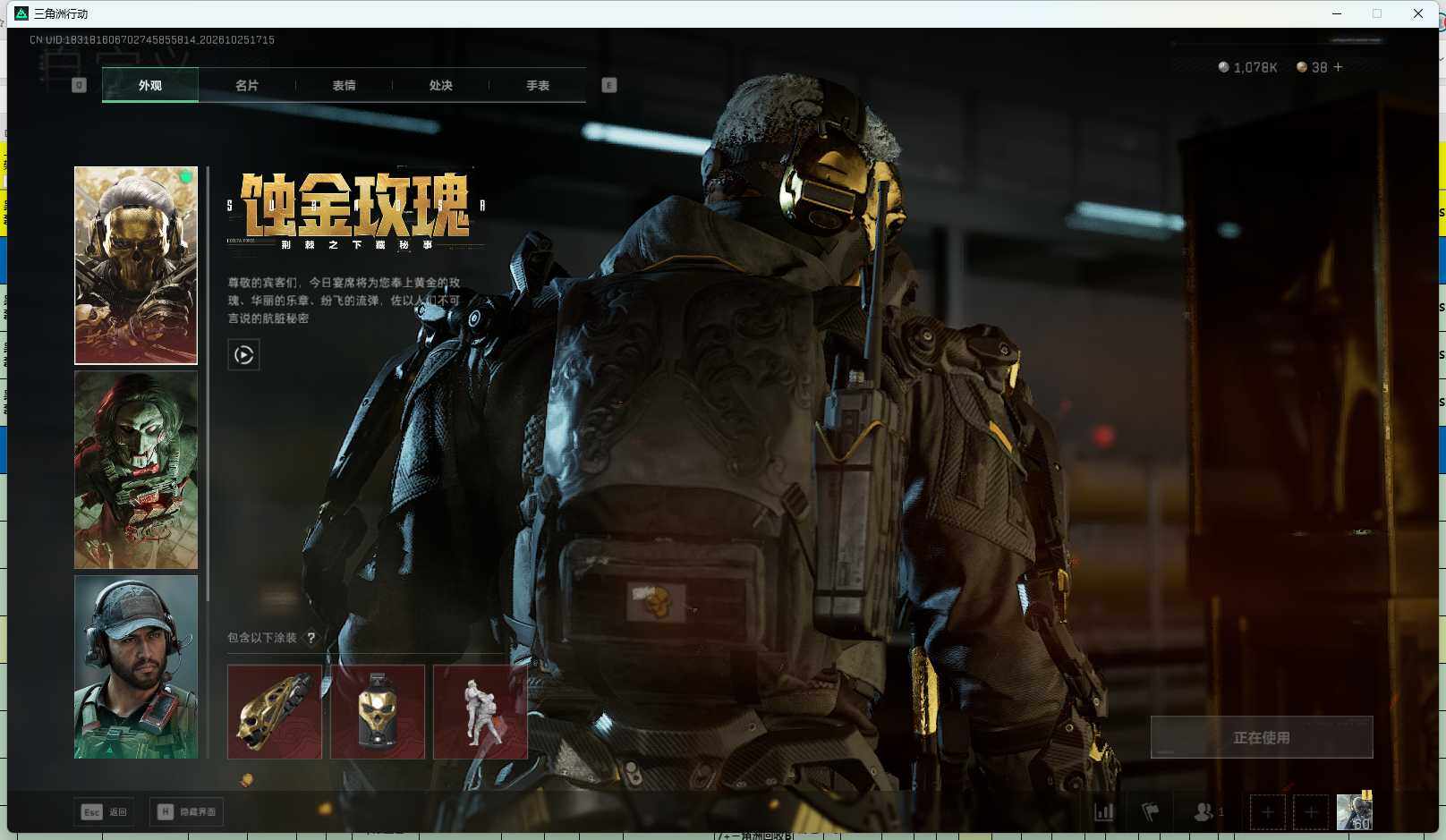The width and height of the screenshot is (1446, 840).
Task: Select the golden skull mask skin card
Action: click(136, 266)
